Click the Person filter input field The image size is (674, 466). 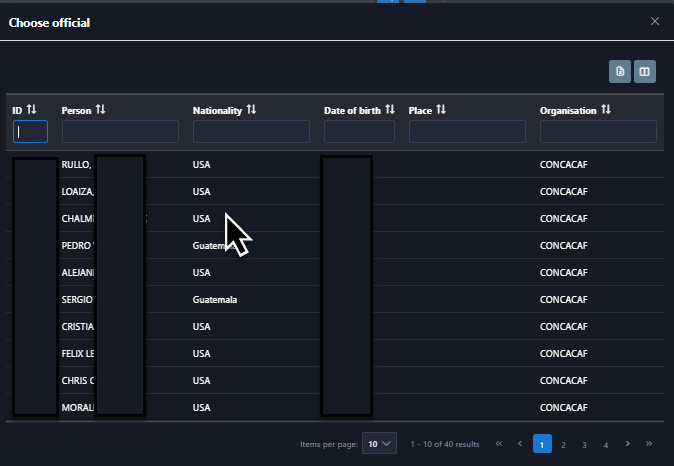(x=120, y=132)
